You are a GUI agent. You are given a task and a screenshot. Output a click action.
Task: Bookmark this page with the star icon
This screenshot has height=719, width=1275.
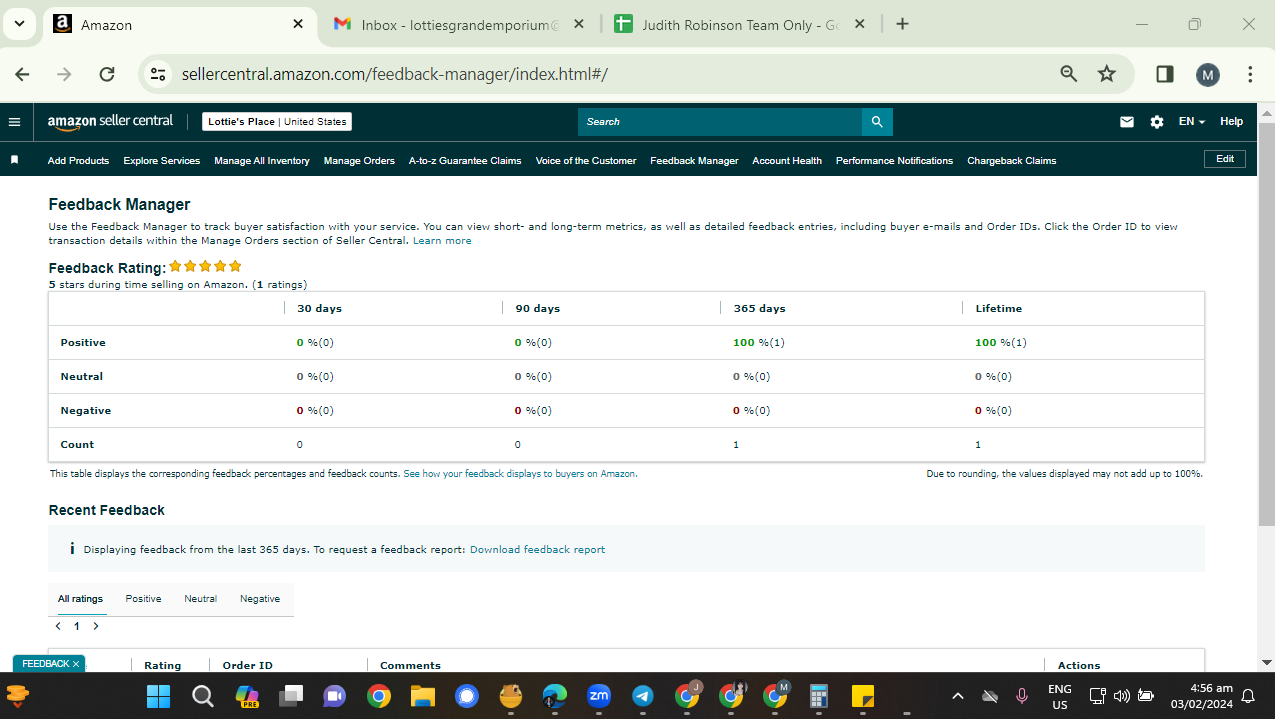(x=1107, y=74)
